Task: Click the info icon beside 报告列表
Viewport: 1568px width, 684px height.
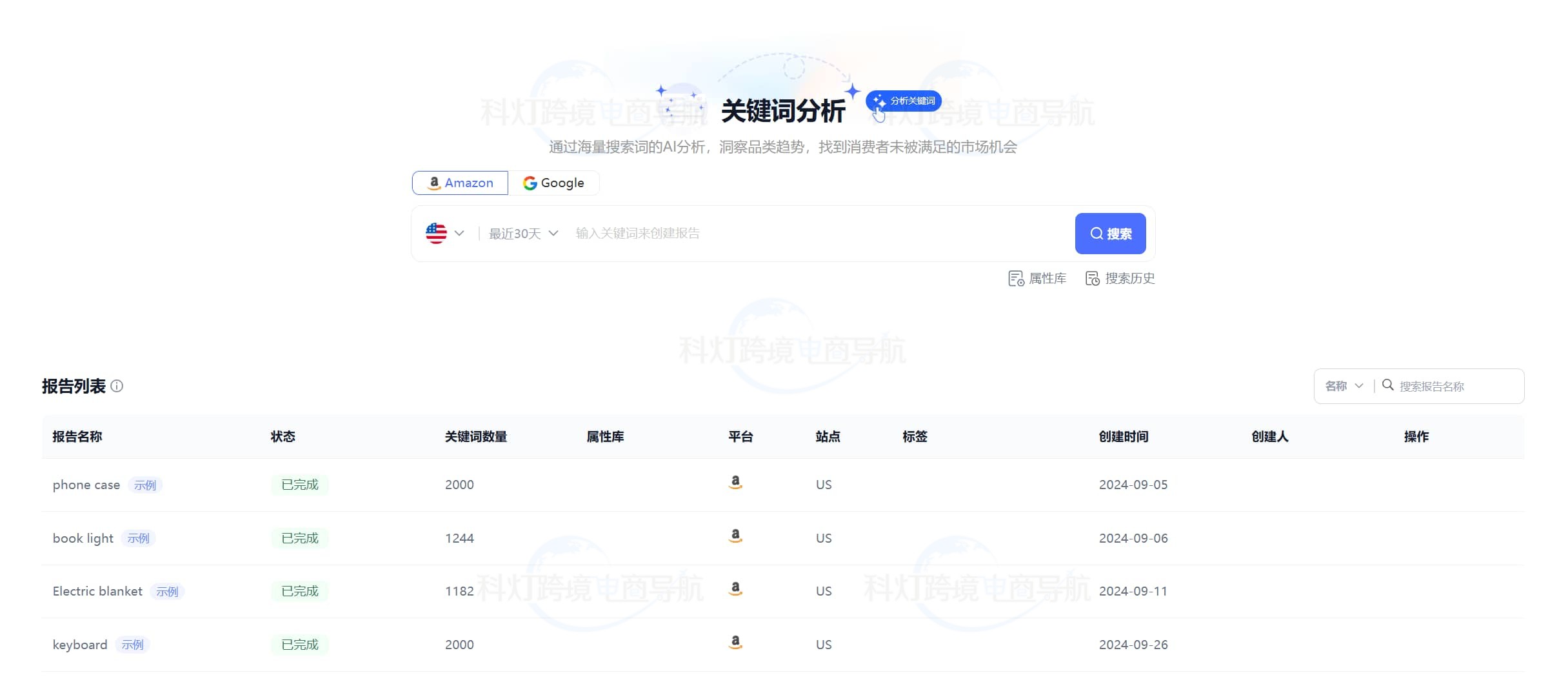Action: coord(117,387)
